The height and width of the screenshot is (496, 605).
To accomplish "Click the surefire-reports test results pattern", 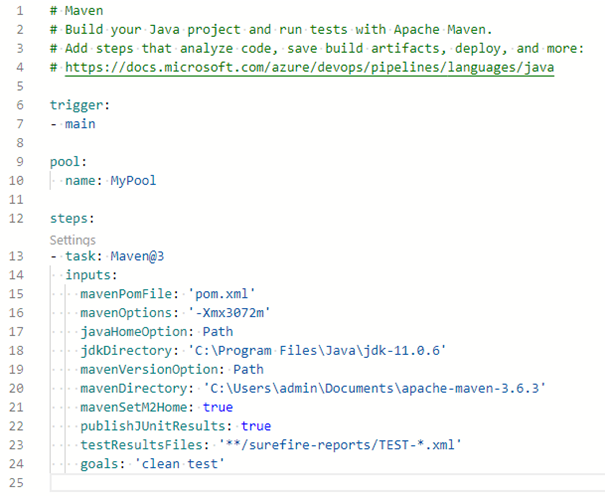I will pos(340,445).
